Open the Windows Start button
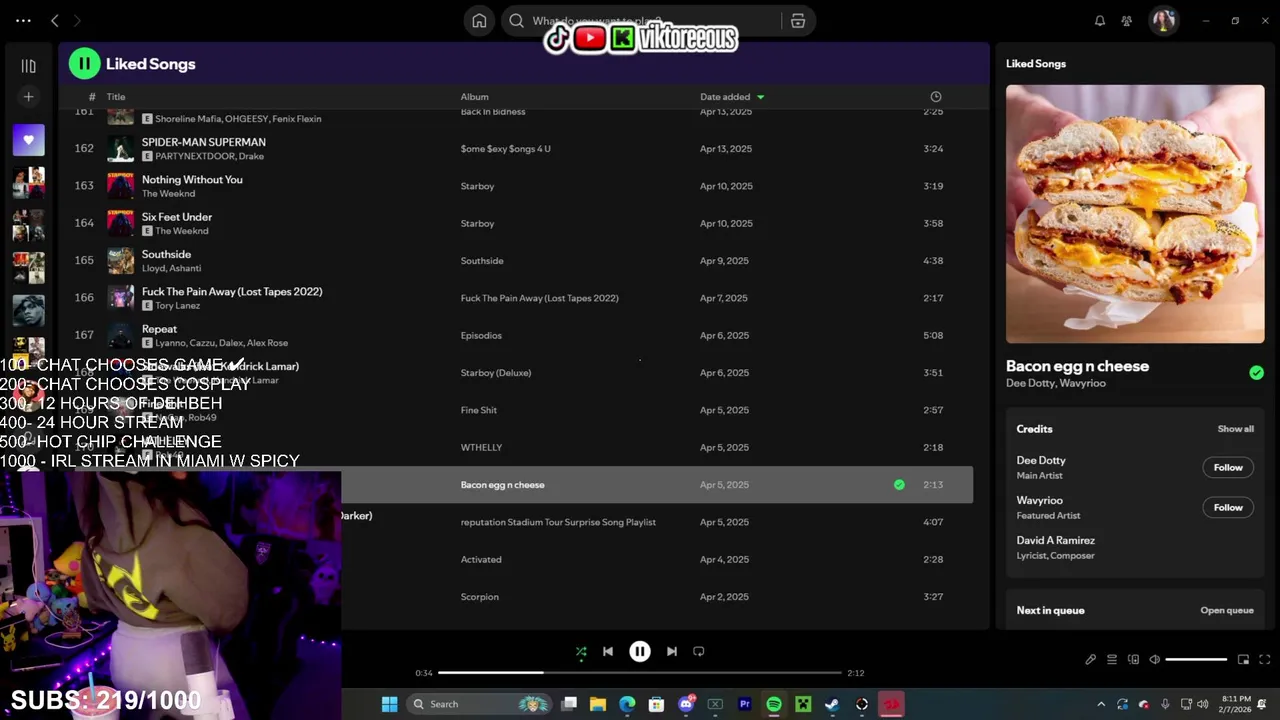The width and height of the screenshot is (1280, 720). 389,704
